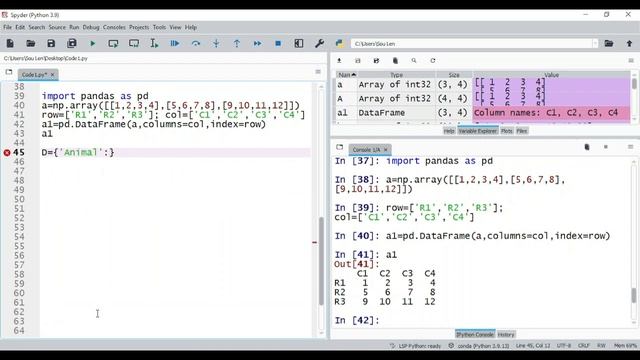Image resolution: width=640 pixels, height=360 pixels.
Task: Step out of function in debugger
Action: click(237, 43)
